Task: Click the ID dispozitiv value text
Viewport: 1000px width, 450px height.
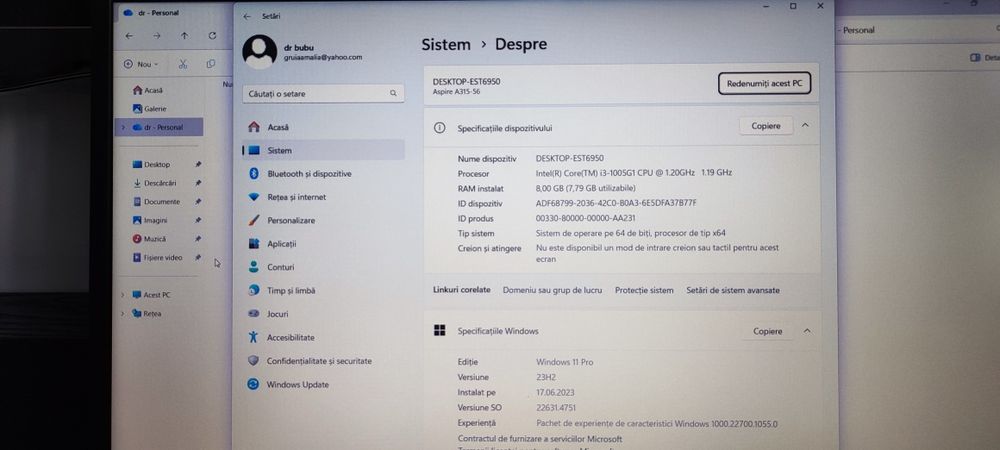Action: coord(616,203)
